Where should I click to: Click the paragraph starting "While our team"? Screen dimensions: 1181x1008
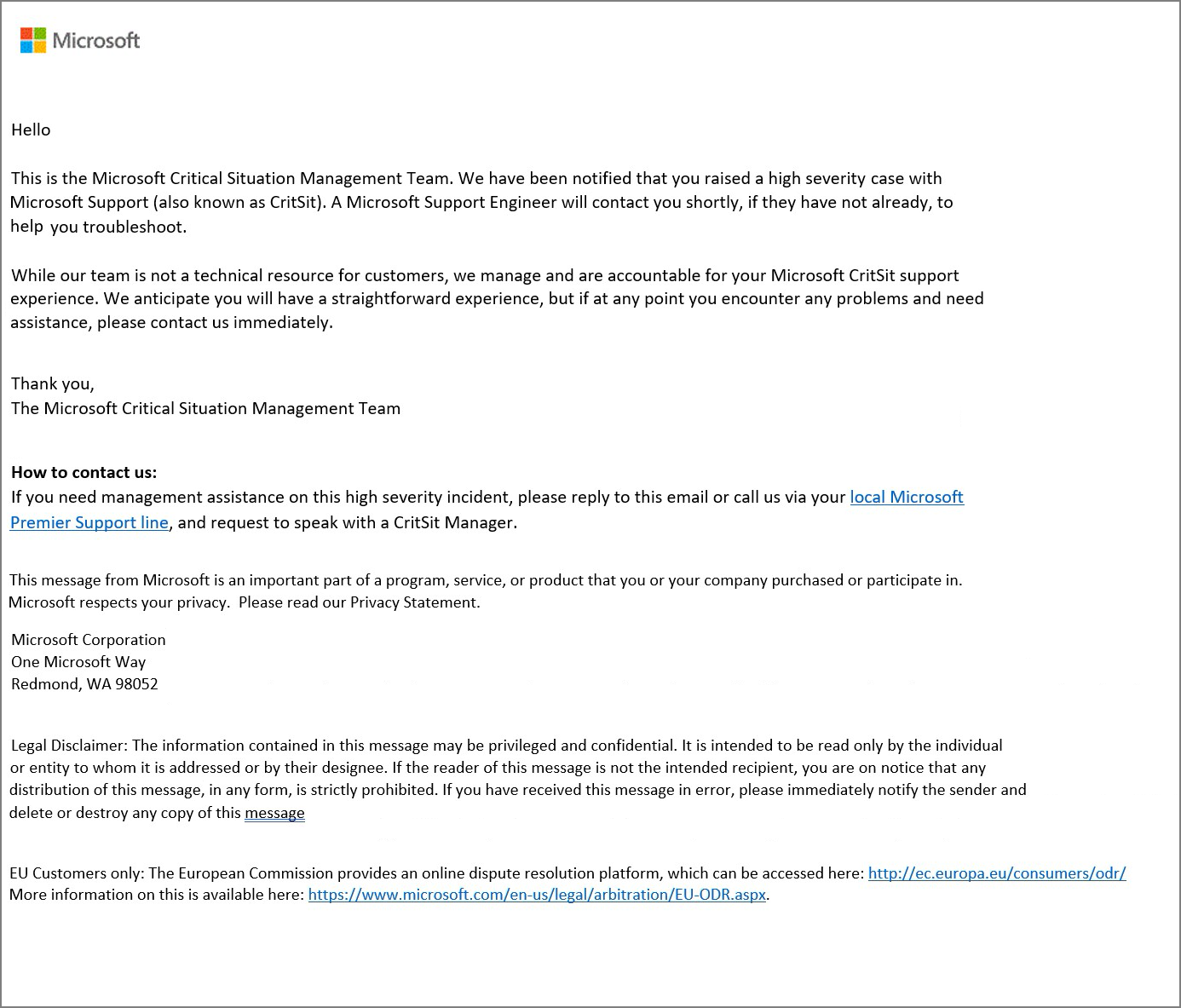[x=484, y=298]
